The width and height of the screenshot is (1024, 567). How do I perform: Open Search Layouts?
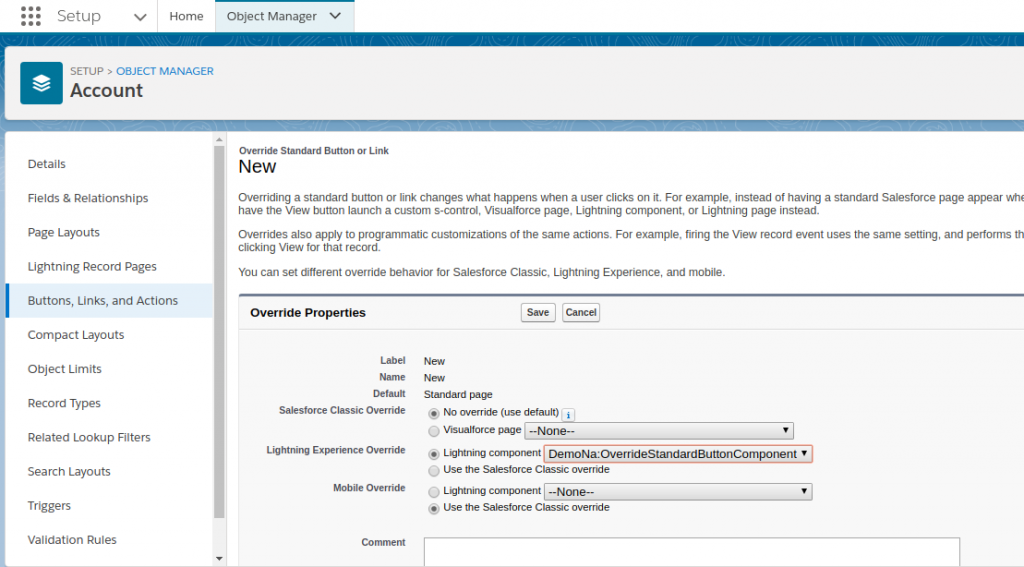coord(69,471)
